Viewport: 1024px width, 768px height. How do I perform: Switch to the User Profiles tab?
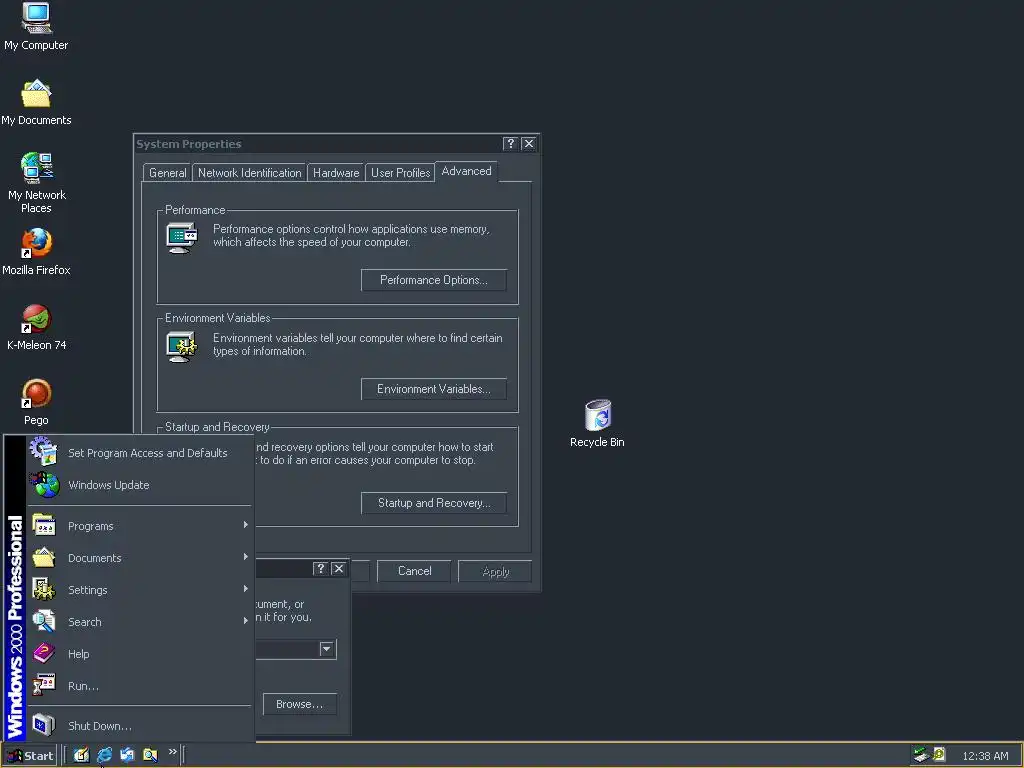[400, 172]
